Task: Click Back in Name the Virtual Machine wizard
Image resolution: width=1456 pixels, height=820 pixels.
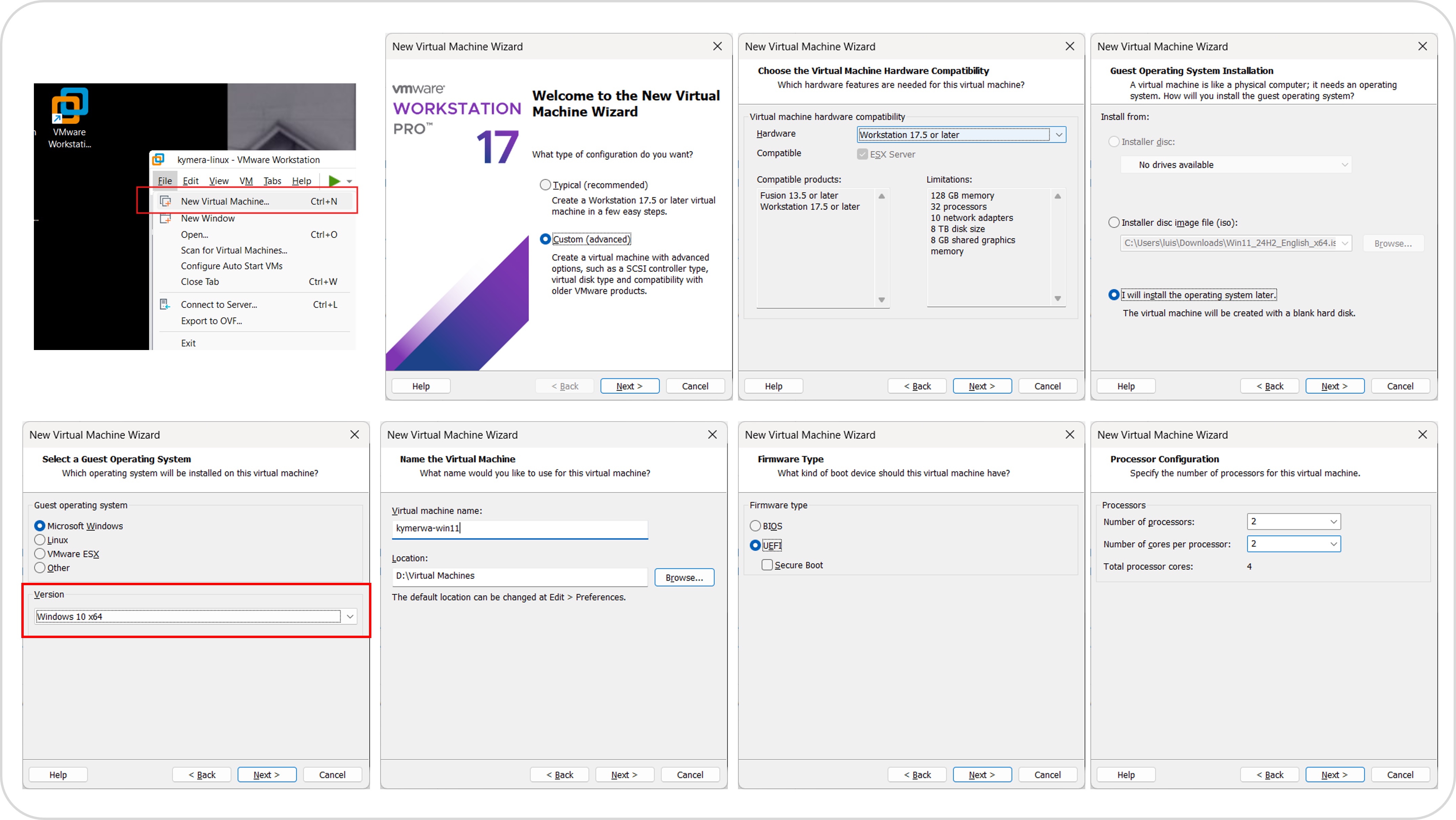Action: coord(559,775)
